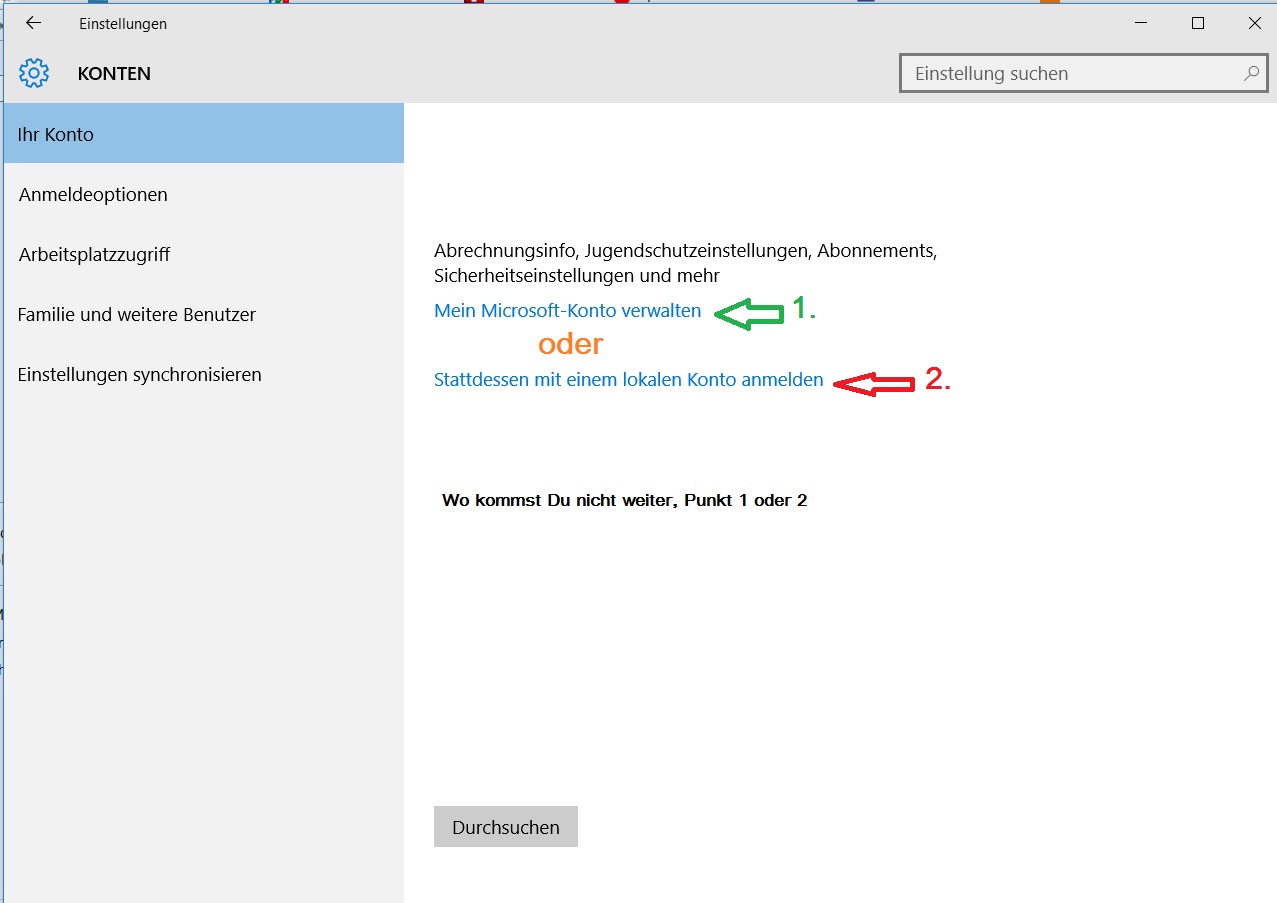This screenshot has width=1277, height=903.
Task: Click 'Stattdessen mit einem lokalen Konto anmelden'
Action: (628, 380)
